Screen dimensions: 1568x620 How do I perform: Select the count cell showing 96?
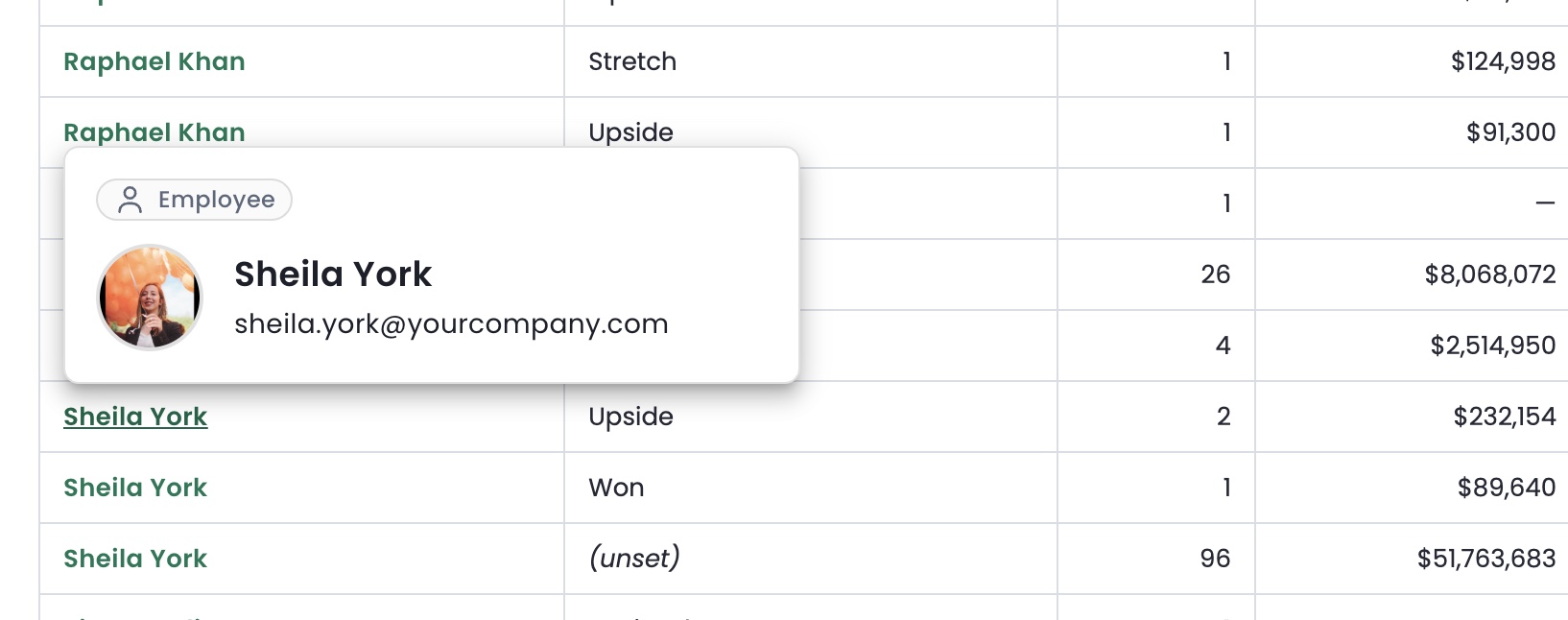[1156, 559]
